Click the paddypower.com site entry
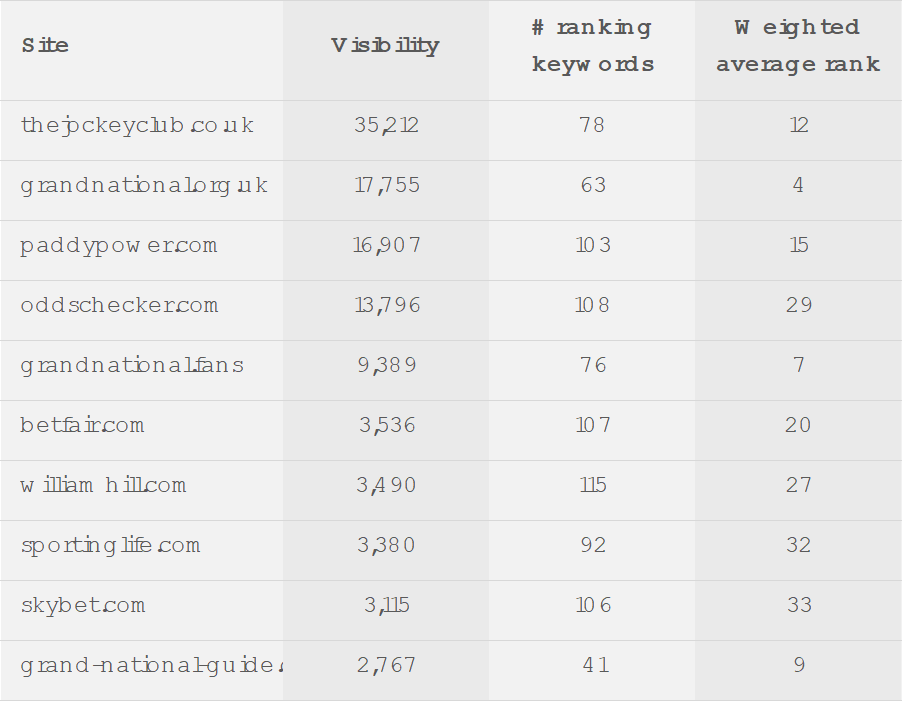Screen dimensions: 903x702 [x=118, y=246]
